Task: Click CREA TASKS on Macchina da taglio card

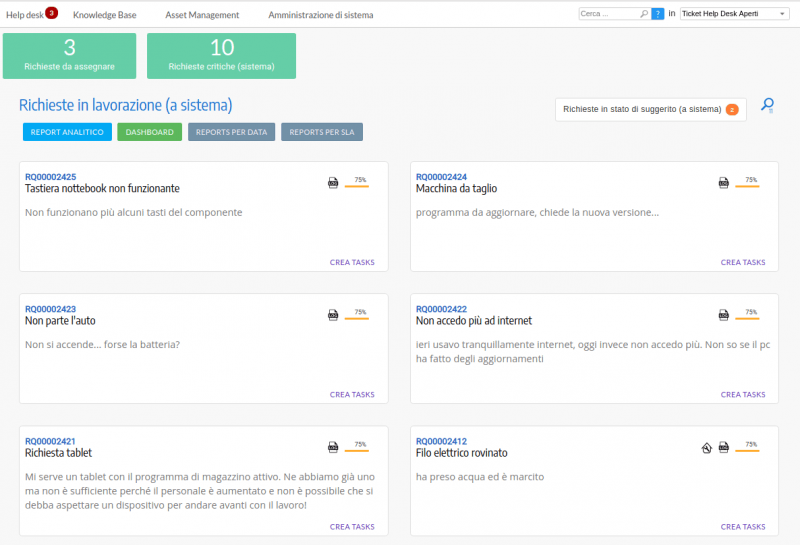Action: pos(743,262)
